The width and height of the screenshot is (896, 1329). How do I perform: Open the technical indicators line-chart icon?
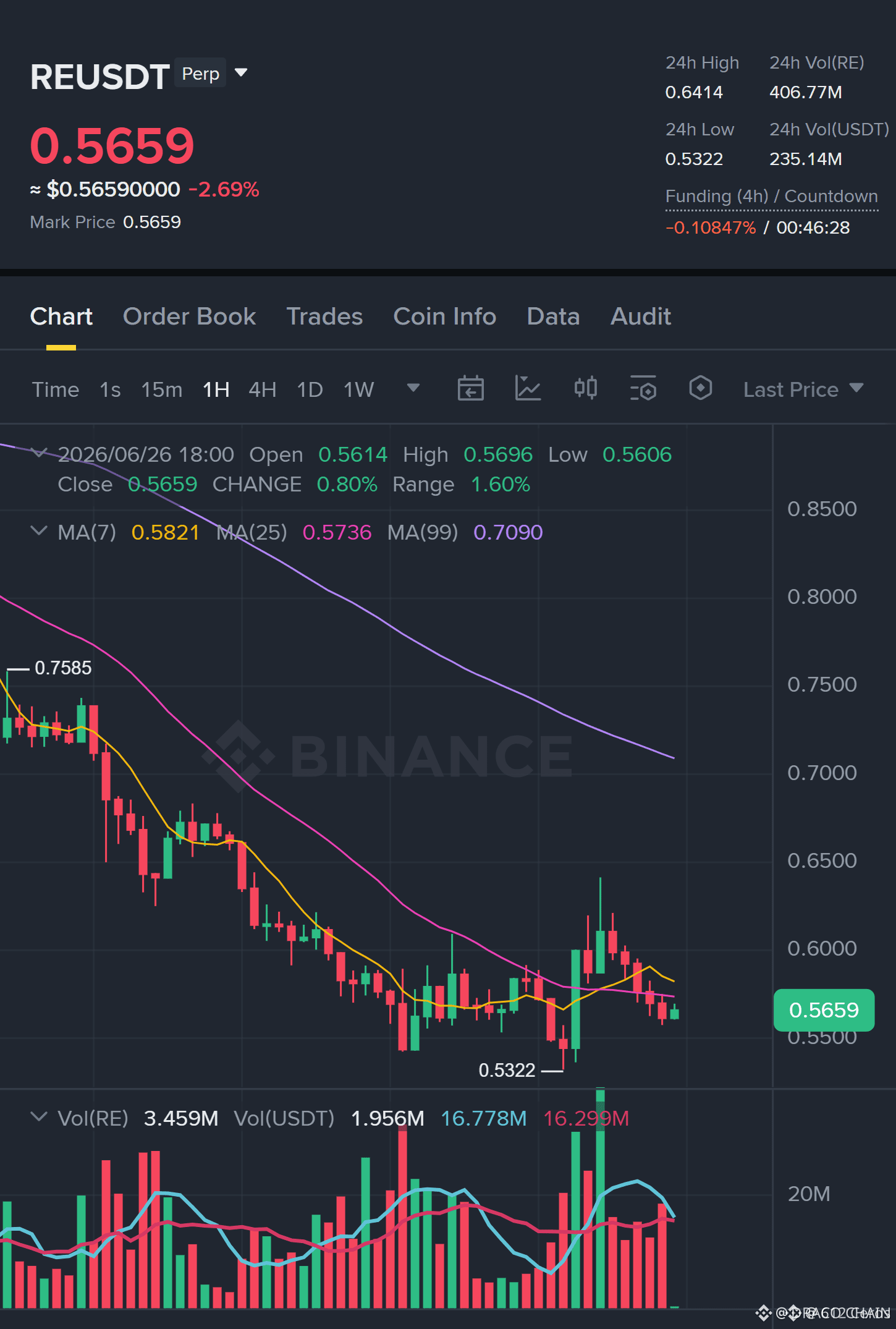pos(528,389)
